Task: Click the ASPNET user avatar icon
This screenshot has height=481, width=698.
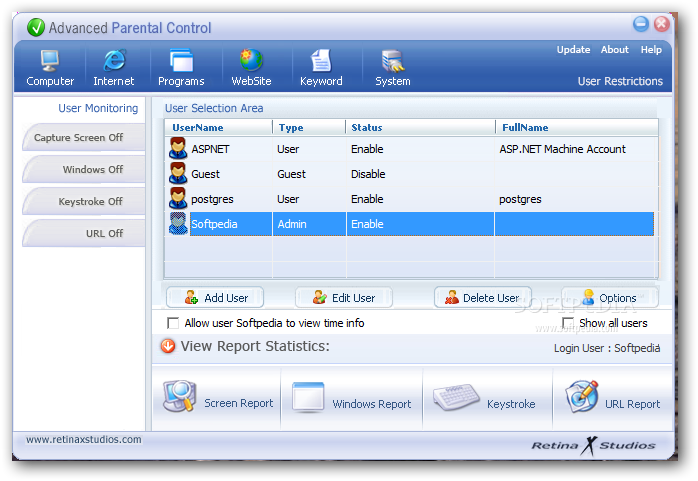Action: pyautogui.click(x=178, y=148)
